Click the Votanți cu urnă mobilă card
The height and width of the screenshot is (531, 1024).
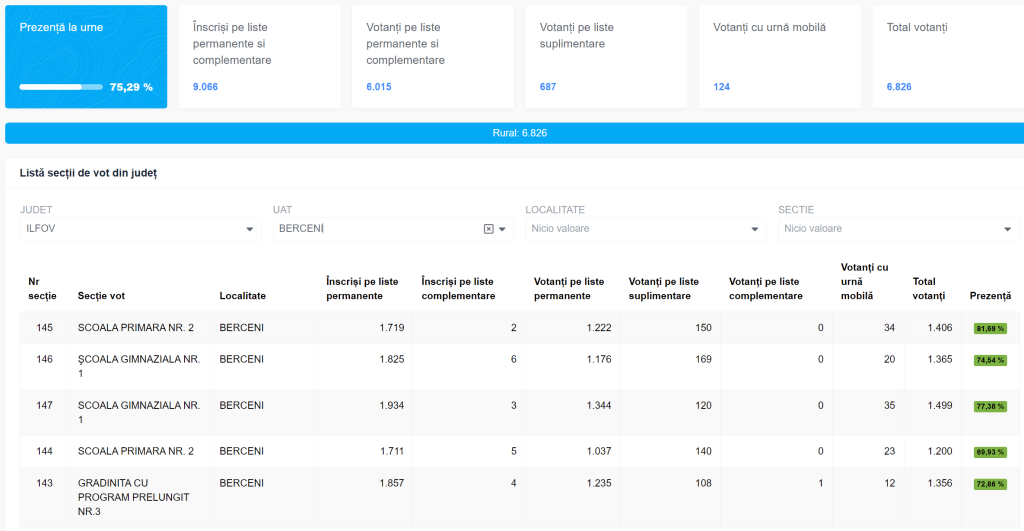click(x=779, y=57)
